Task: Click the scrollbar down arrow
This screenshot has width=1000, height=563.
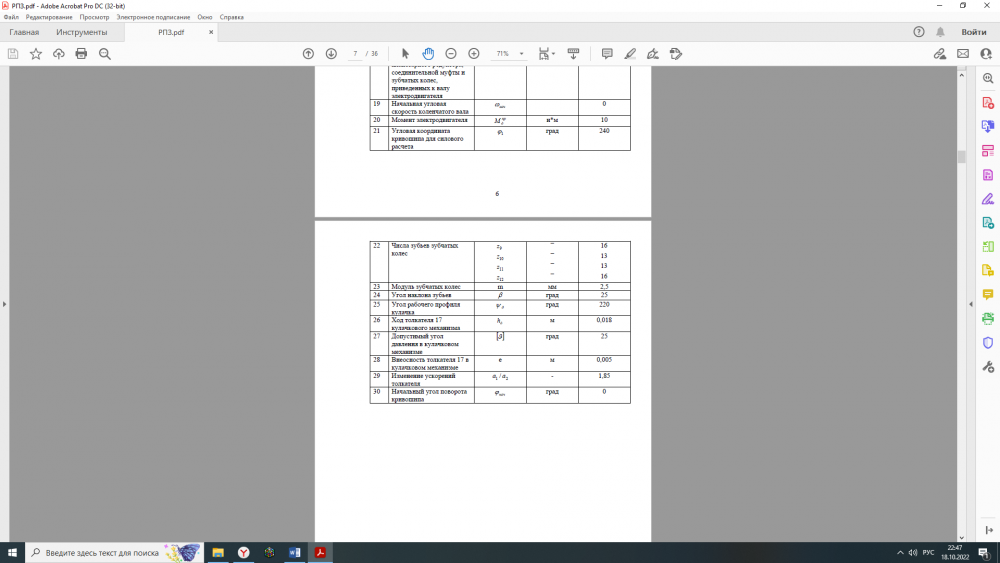Action: tap(962, 537)
